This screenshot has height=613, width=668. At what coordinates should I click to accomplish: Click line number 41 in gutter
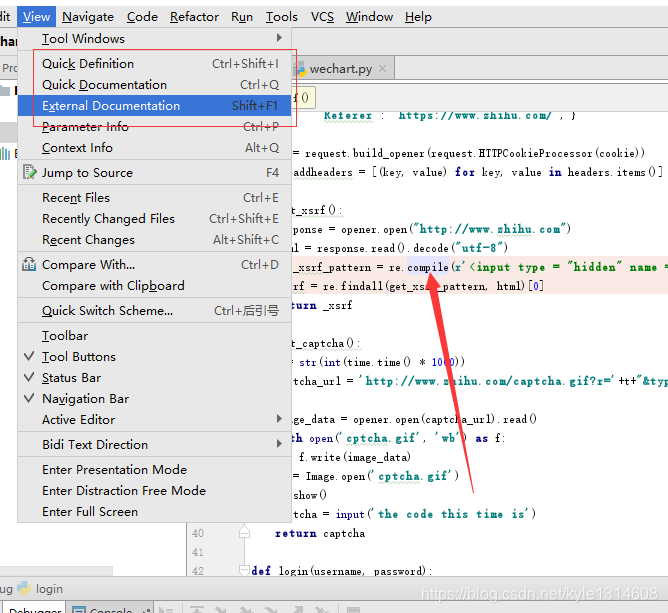(198, 552)
